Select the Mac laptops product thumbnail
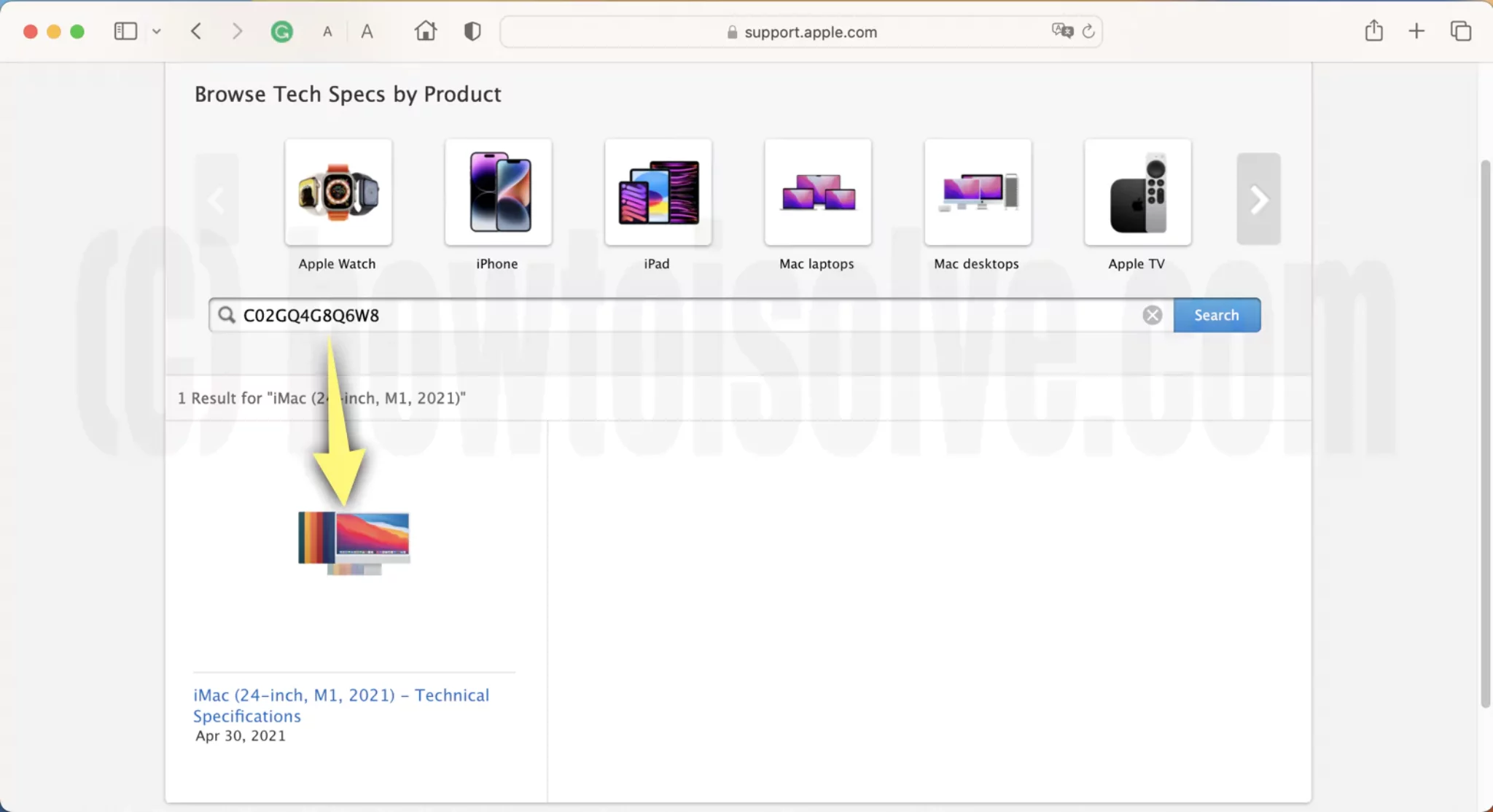 click(x=818, y=192)
